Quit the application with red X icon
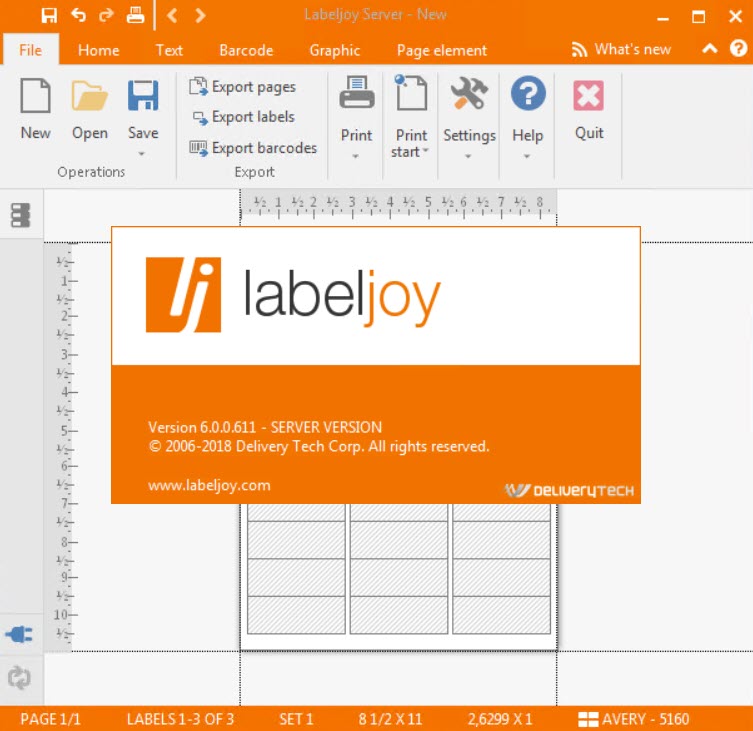 pos(588,96)
